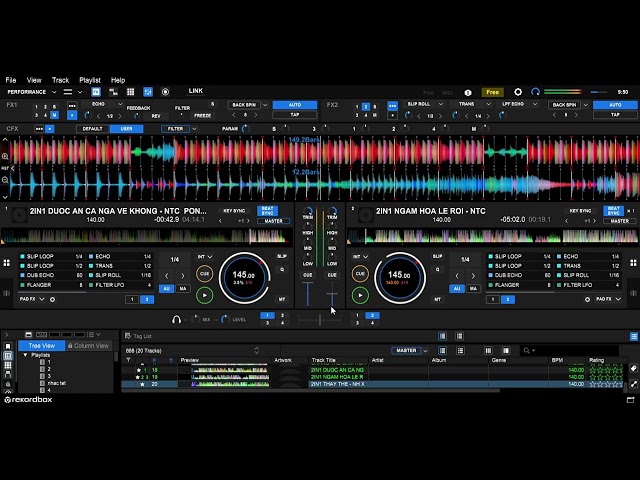Open the FX panel toggle icon in toolbar
Screen dimensions: 640x480
click(96, 92)
